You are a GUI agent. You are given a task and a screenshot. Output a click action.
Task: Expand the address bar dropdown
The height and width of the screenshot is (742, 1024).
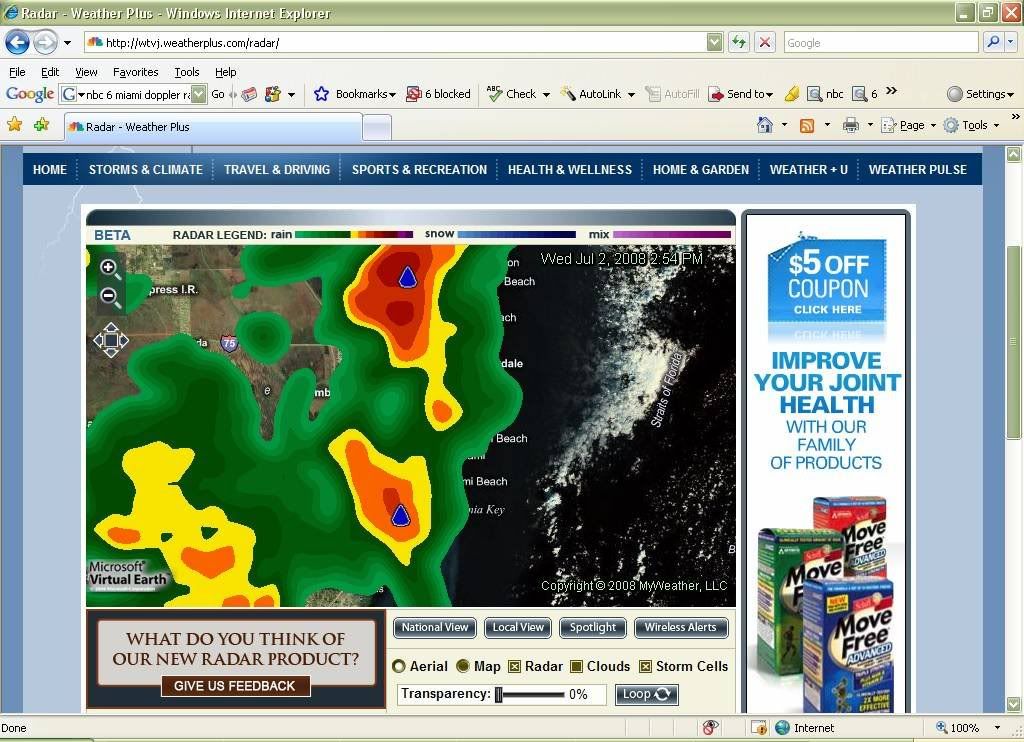point(714,42)
